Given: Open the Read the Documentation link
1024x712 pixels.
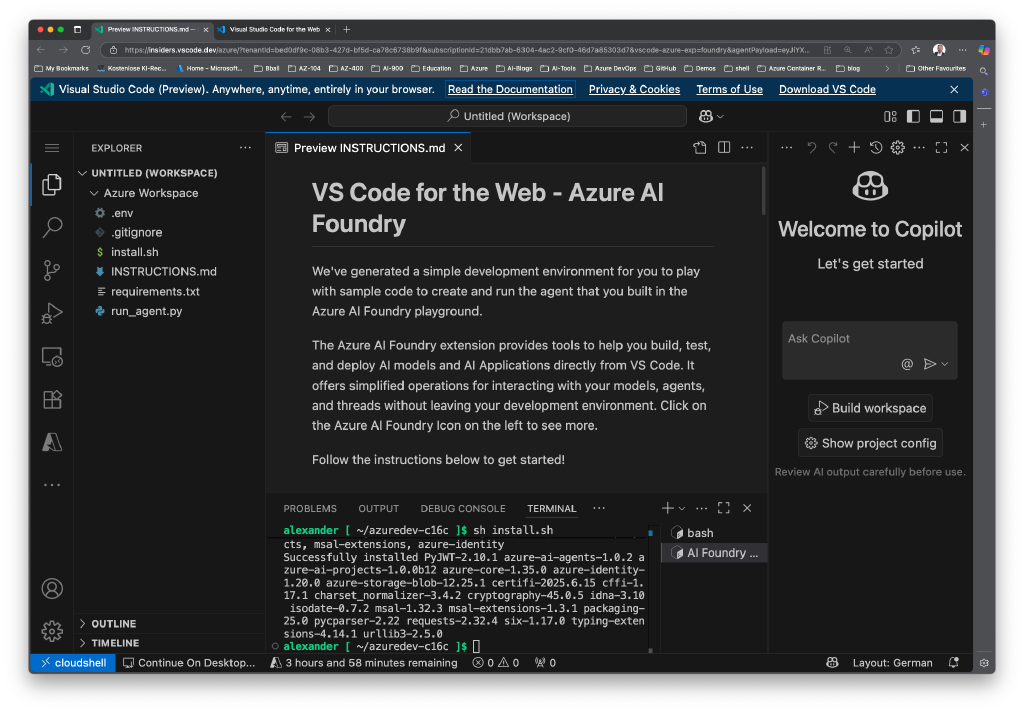Looking at the screenshot, I should (x=510, y=89).
